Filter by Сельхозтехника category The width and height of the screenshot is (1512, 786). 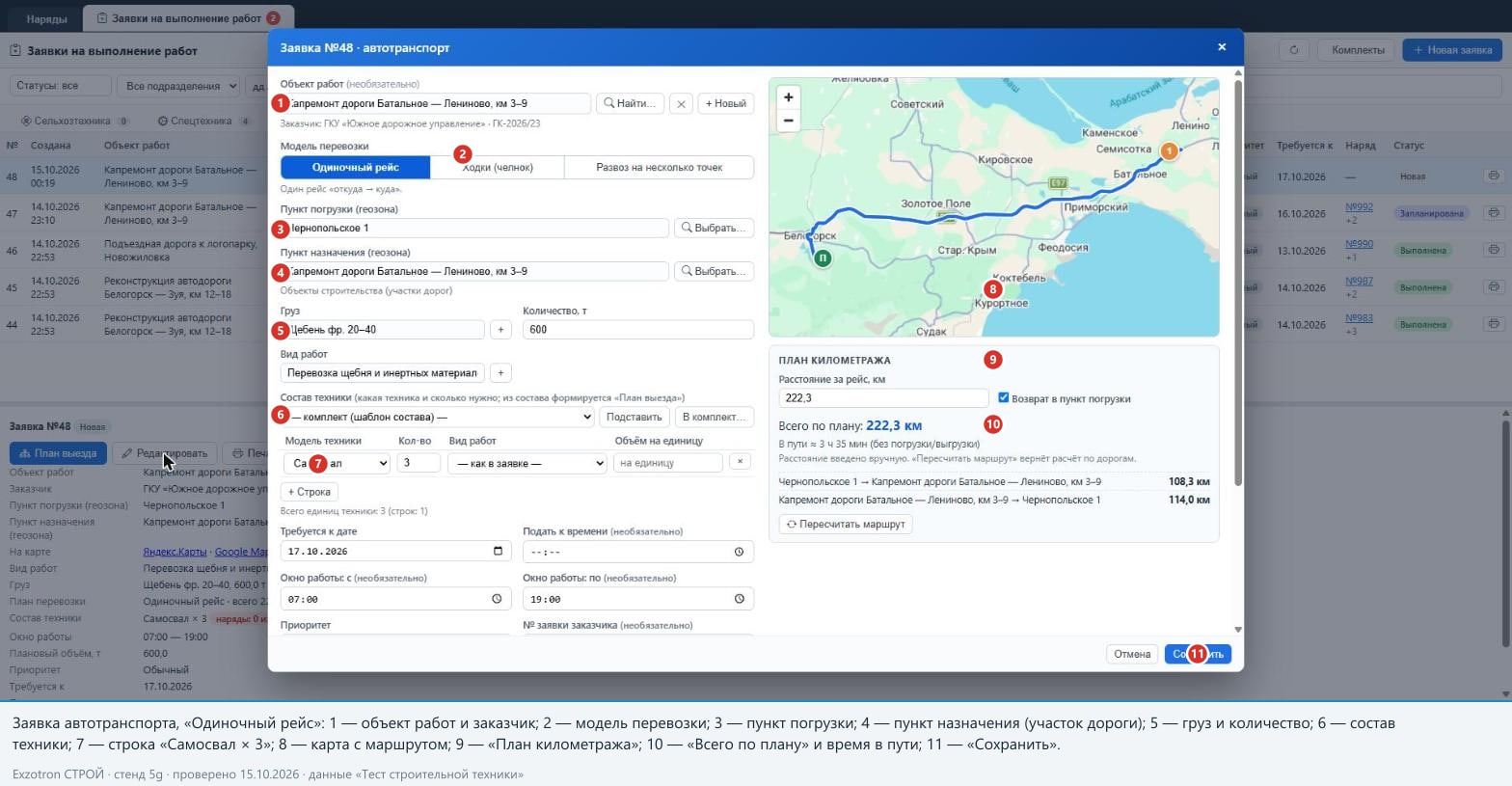75,122
